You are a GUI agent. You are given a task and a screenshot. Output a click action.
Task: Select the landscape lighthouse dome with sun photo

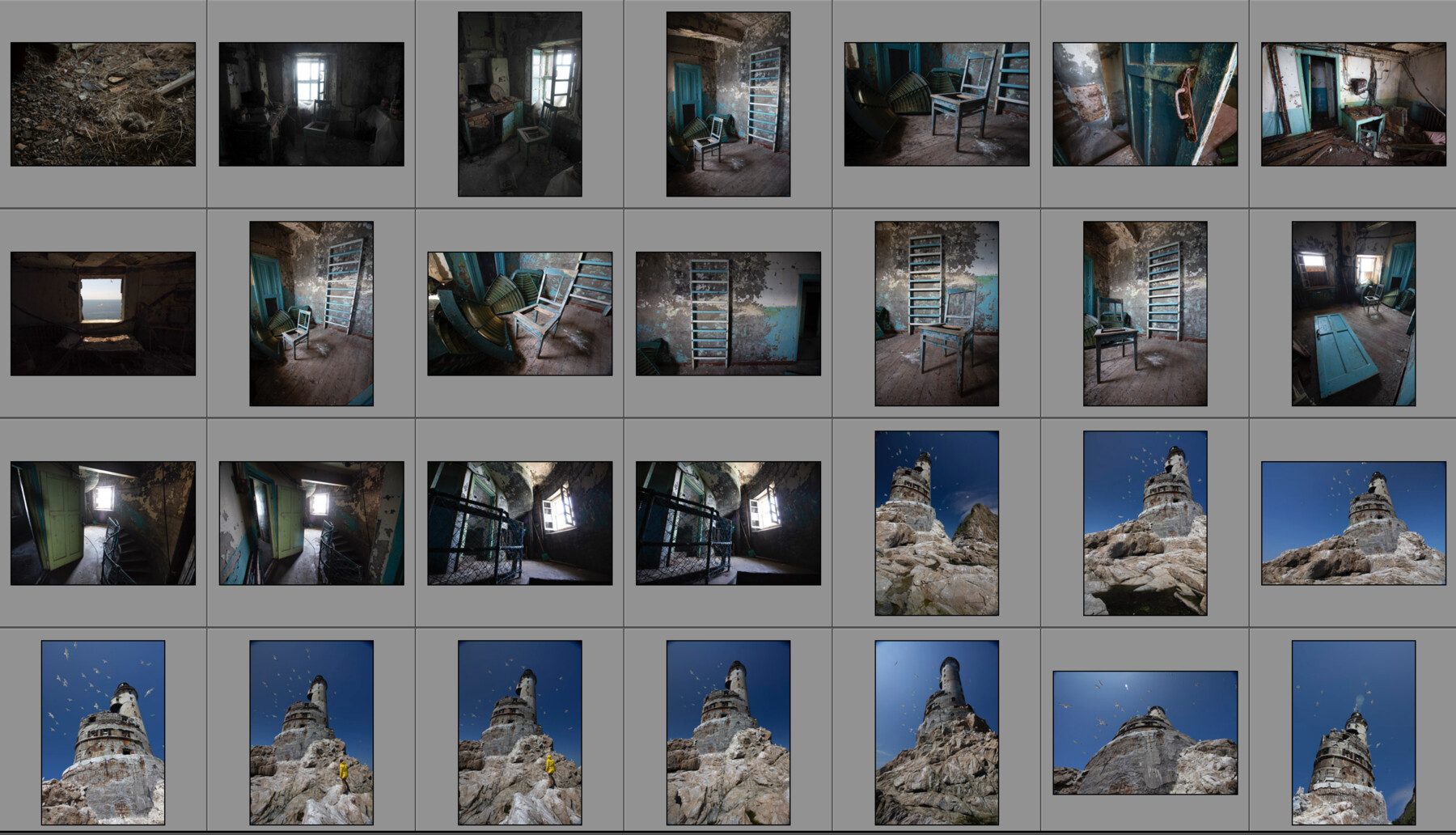(1145, 733)
